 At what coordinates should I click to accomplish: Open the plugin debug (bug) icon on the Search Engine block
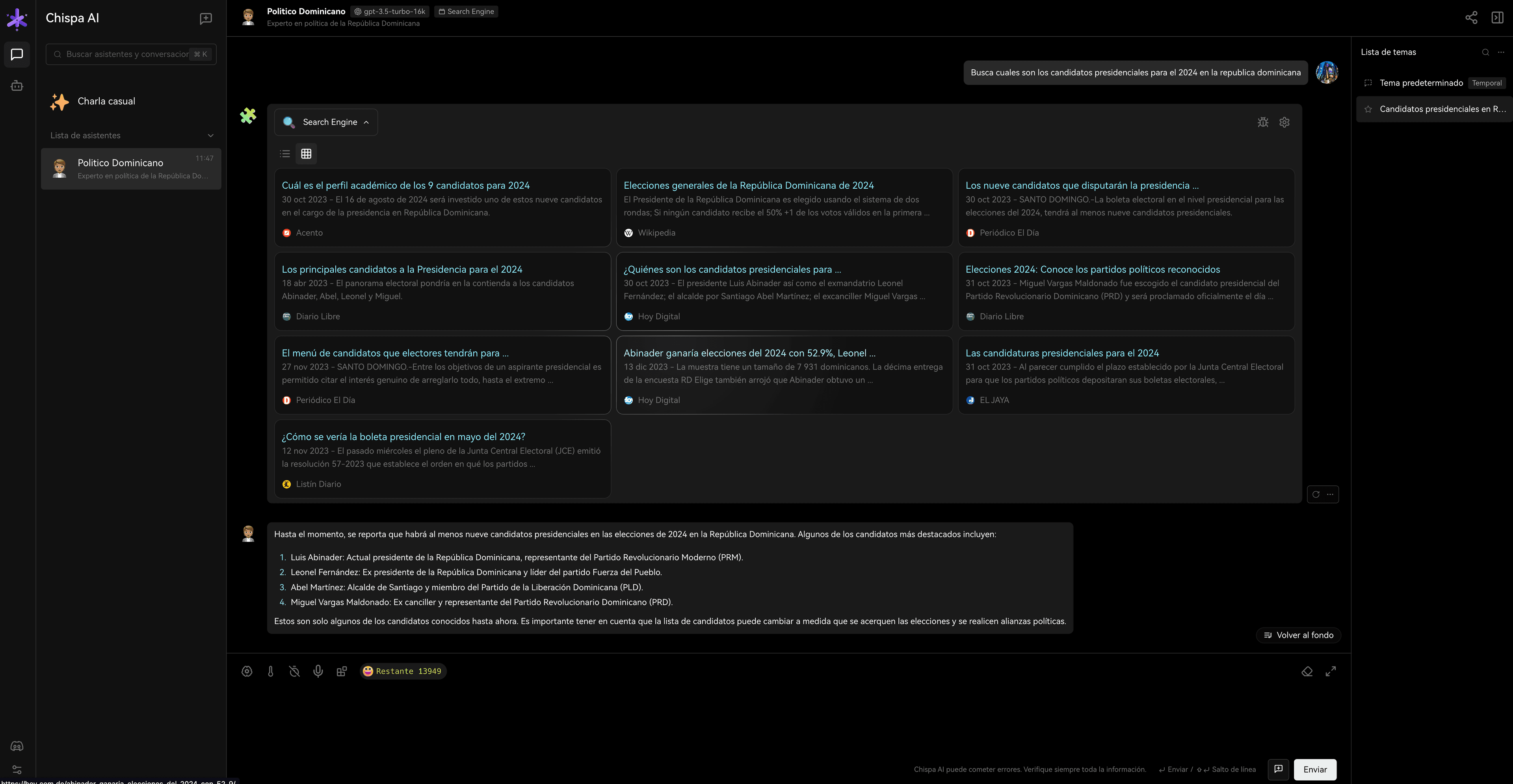click(x=1263, y=122)
